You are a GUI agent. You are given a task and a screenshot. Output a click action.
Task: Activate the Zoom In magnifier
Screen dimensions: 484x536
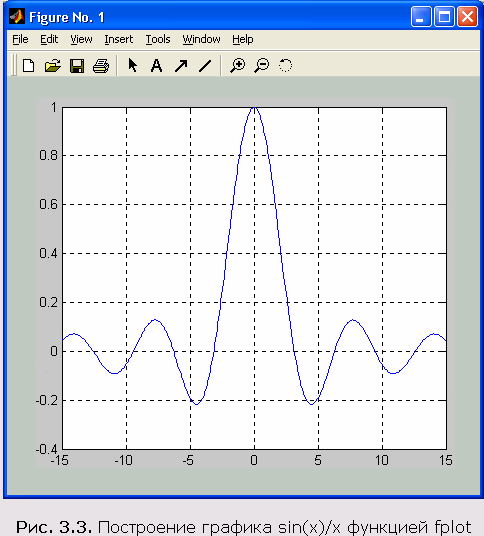pos(238,65)
